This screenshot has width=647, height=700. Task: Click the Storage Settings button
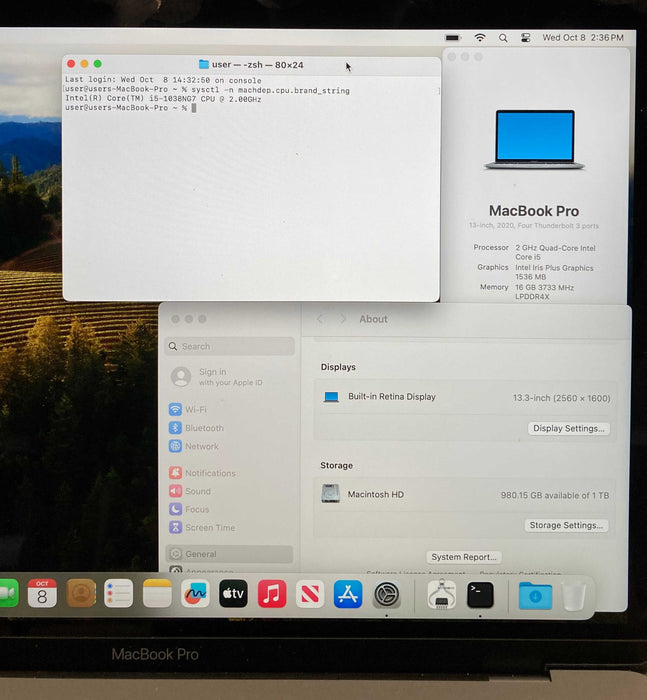tap(566, 525)
